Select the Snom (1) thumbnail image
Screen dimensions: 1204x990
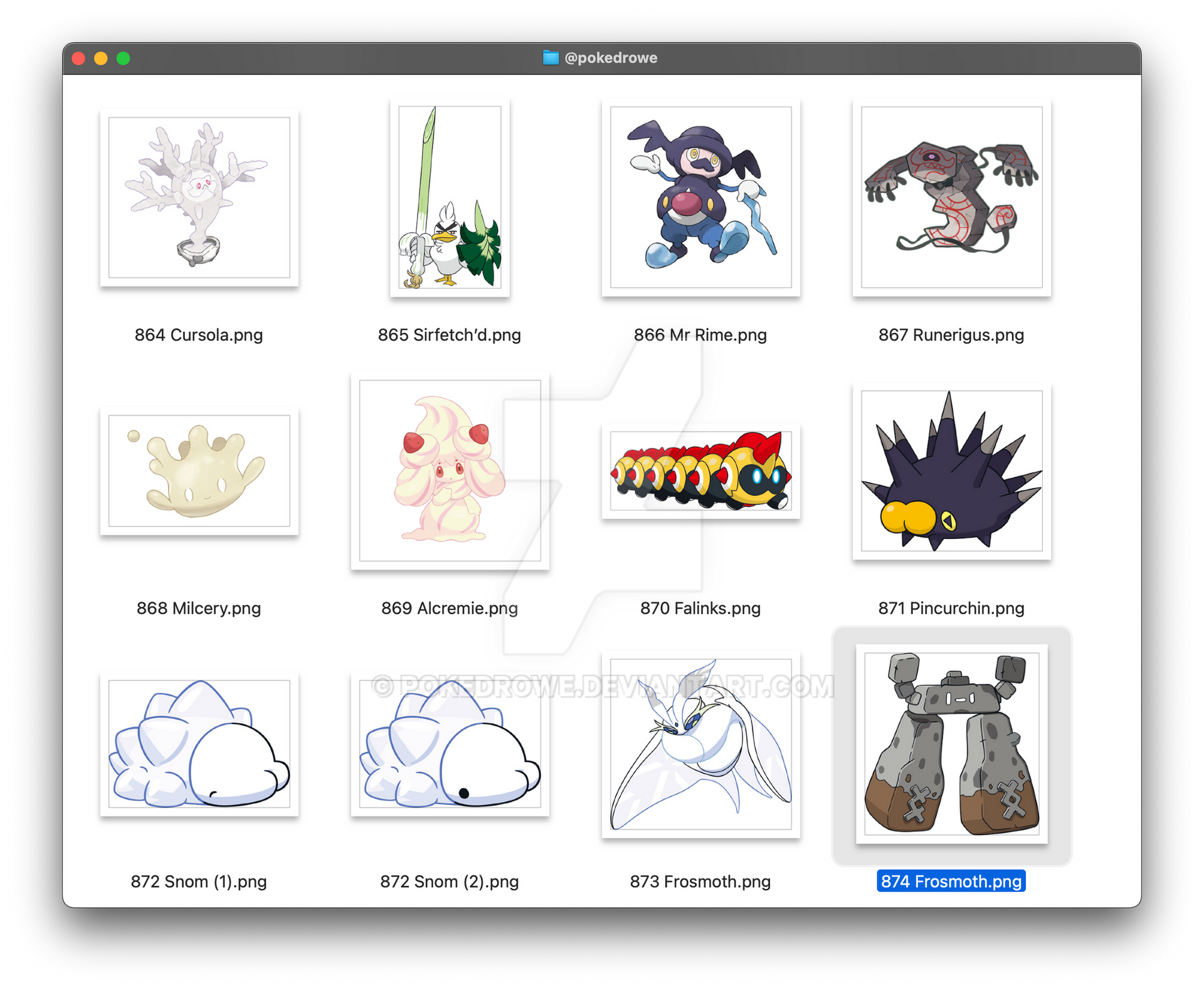coord(199,743)
